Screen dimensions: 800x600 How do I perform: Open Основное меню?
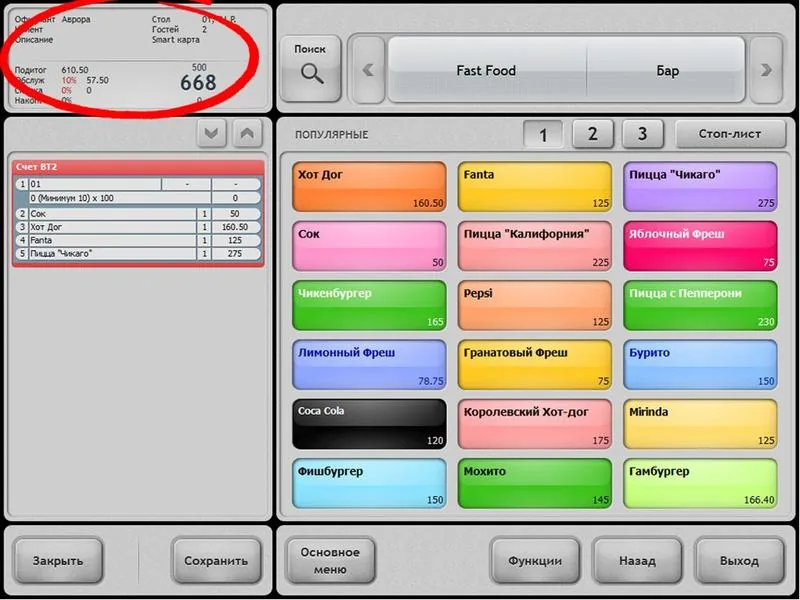click(x=330, y=560)
